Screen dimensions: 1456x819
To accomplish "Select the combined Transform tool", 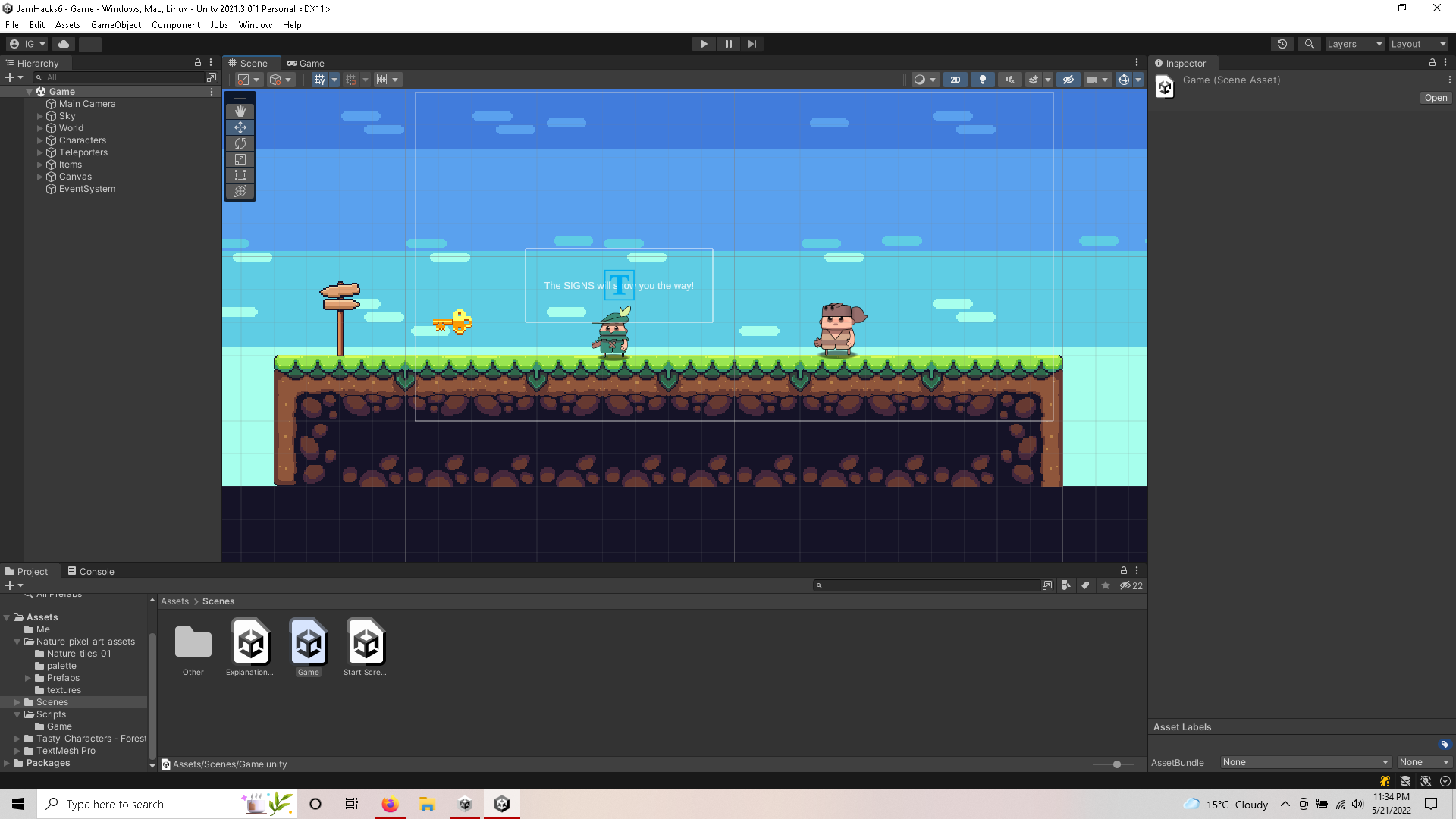I will [240, 191].
